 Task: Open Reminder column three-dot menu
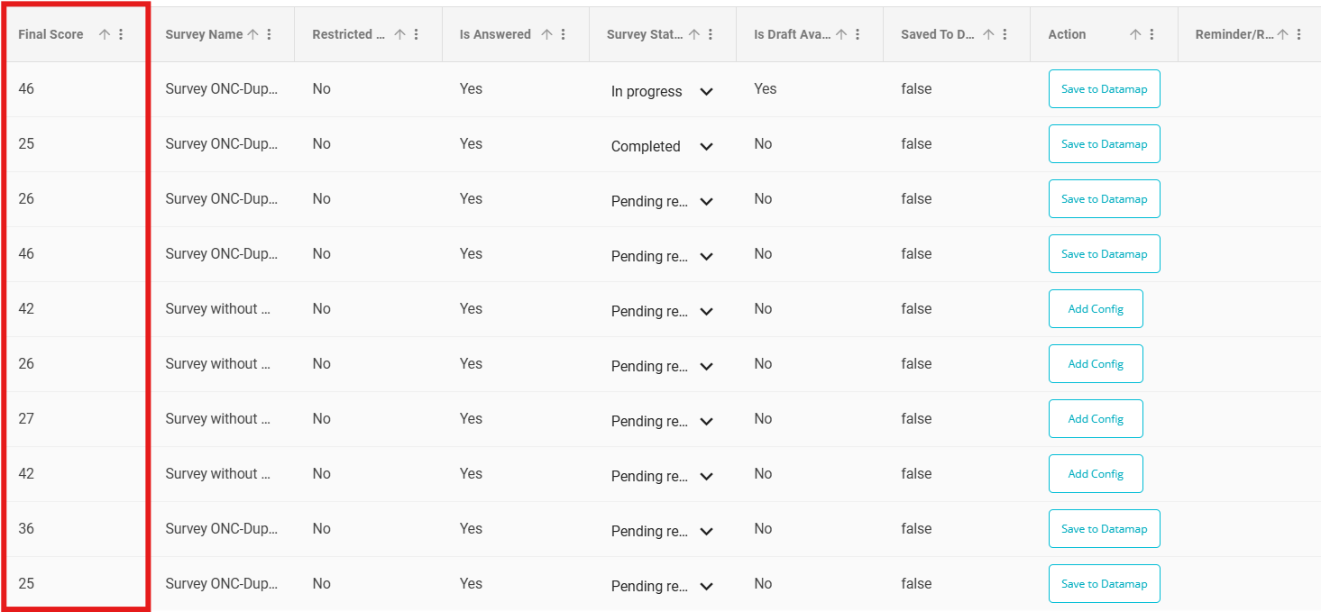coord(1298,34)
